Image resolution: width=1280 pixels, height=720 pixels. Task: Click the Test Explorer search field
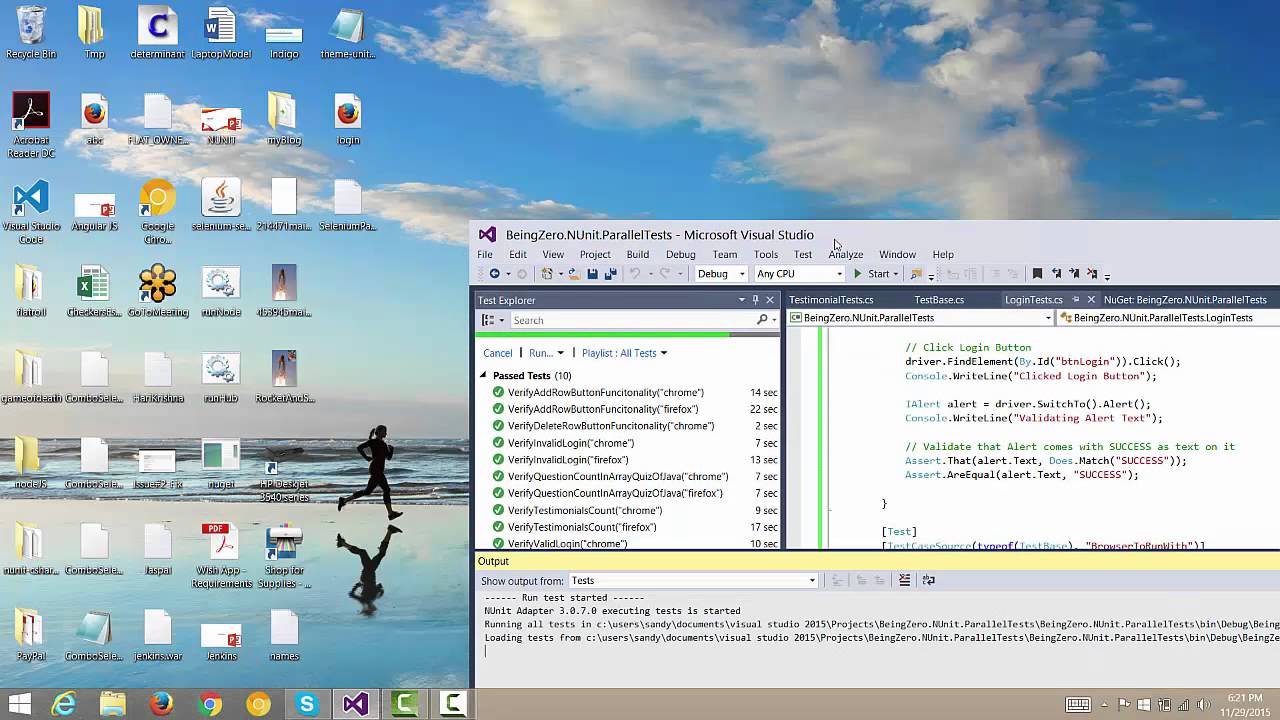tap(633, 320)
